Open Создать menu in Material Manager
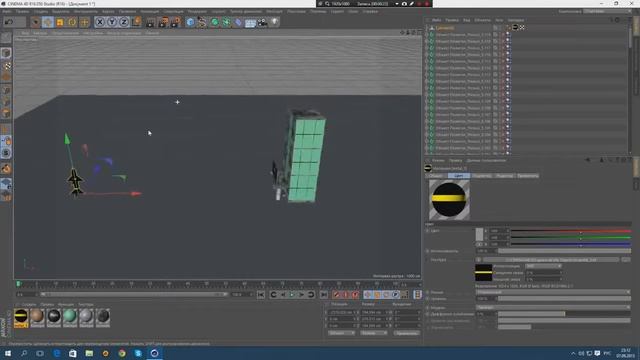Image resolution: width=640 pixels, height=360 pixels. [x=28, y=304]
